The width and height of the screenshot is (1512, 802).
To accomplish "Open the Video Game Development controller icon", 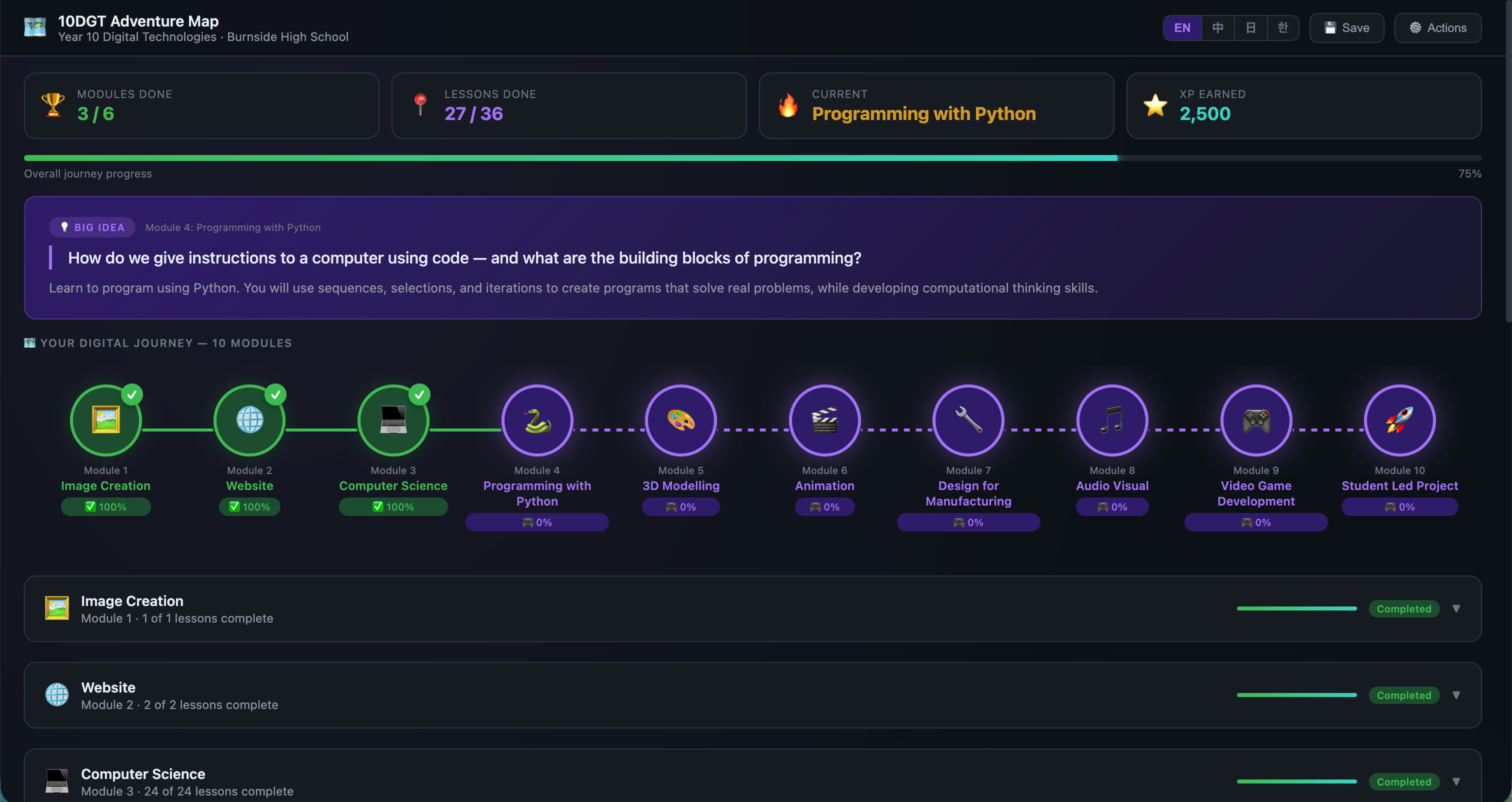I will 1255,420.
